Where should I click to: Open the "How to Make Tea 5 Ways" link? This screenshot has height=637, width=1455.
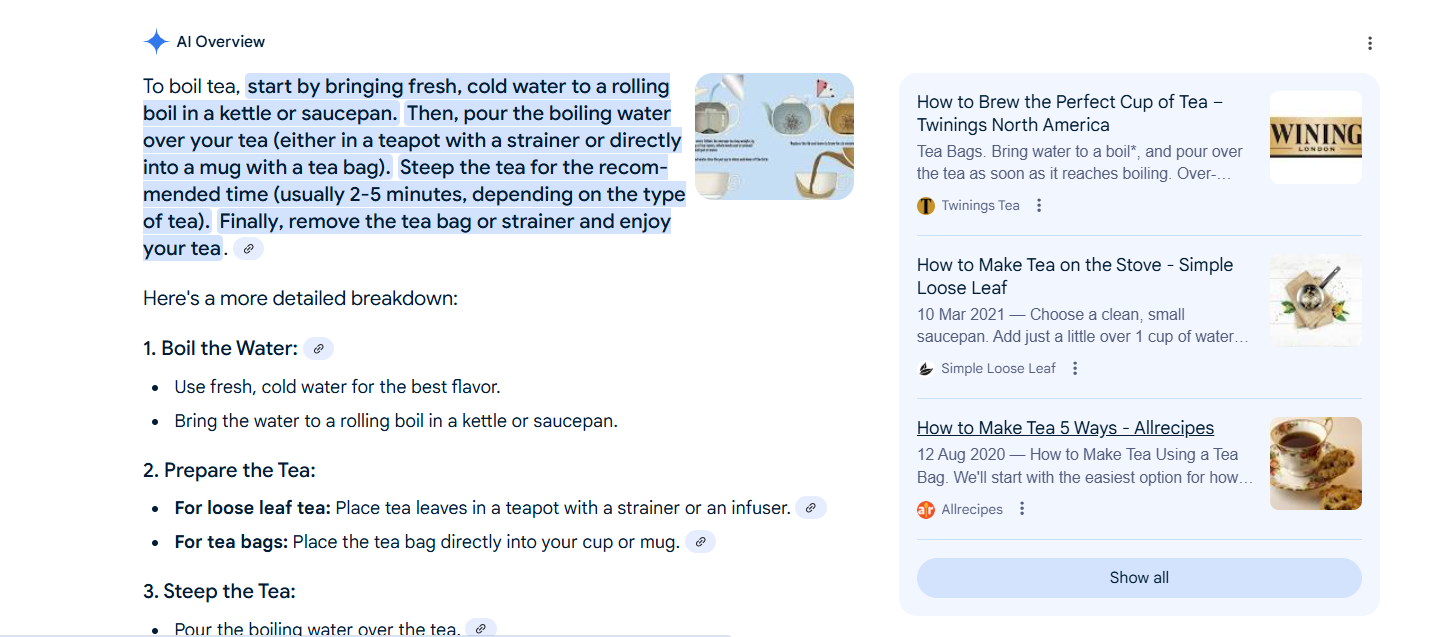point(1065,427)
